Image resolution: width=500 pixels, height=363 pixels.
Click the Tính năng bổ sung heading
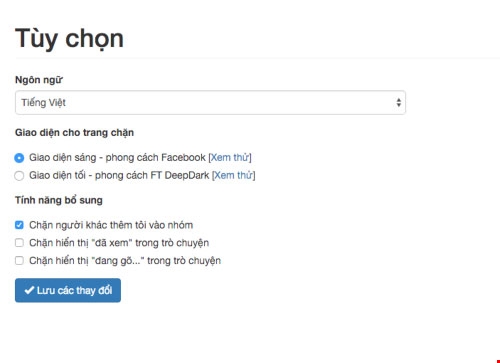pos(59,200)
